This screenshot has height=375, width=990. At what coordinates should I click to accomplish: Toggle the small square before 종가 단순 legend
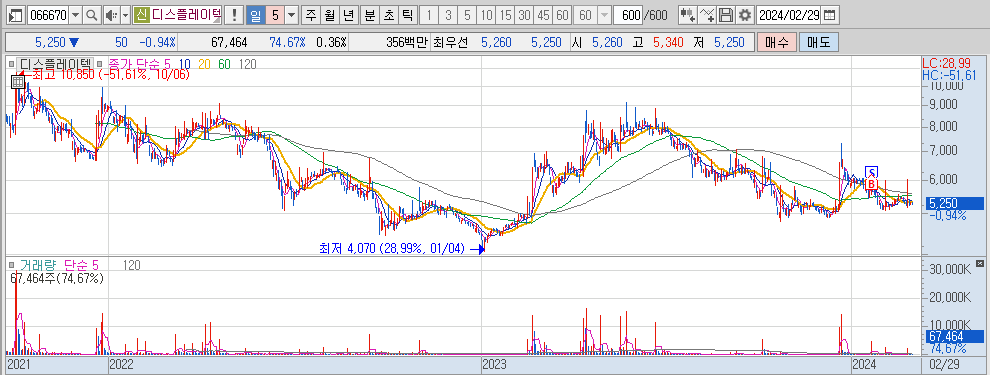pos(100,63)
